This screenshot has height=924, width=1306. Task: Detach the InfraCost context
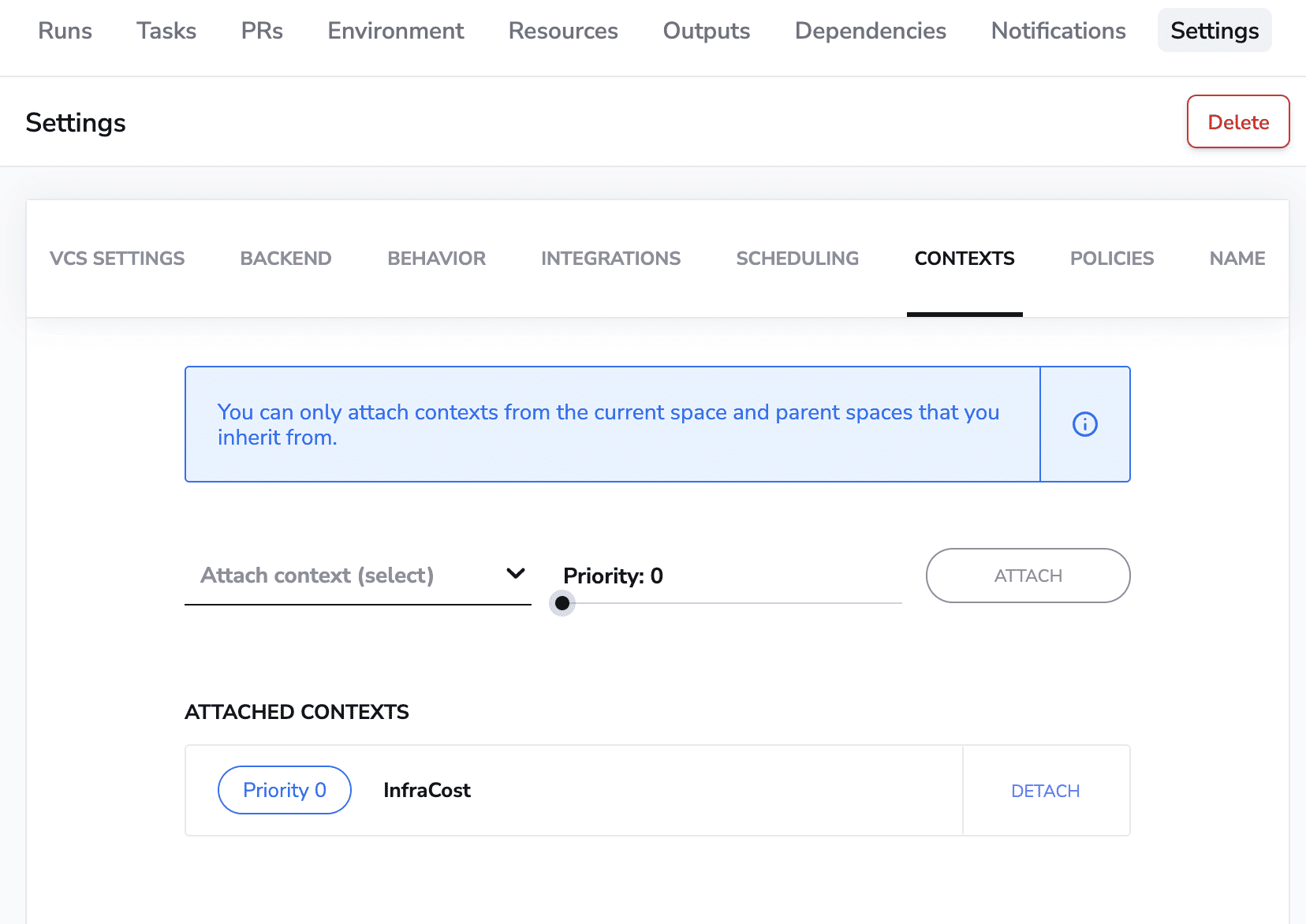click(x=1045, y=790)
